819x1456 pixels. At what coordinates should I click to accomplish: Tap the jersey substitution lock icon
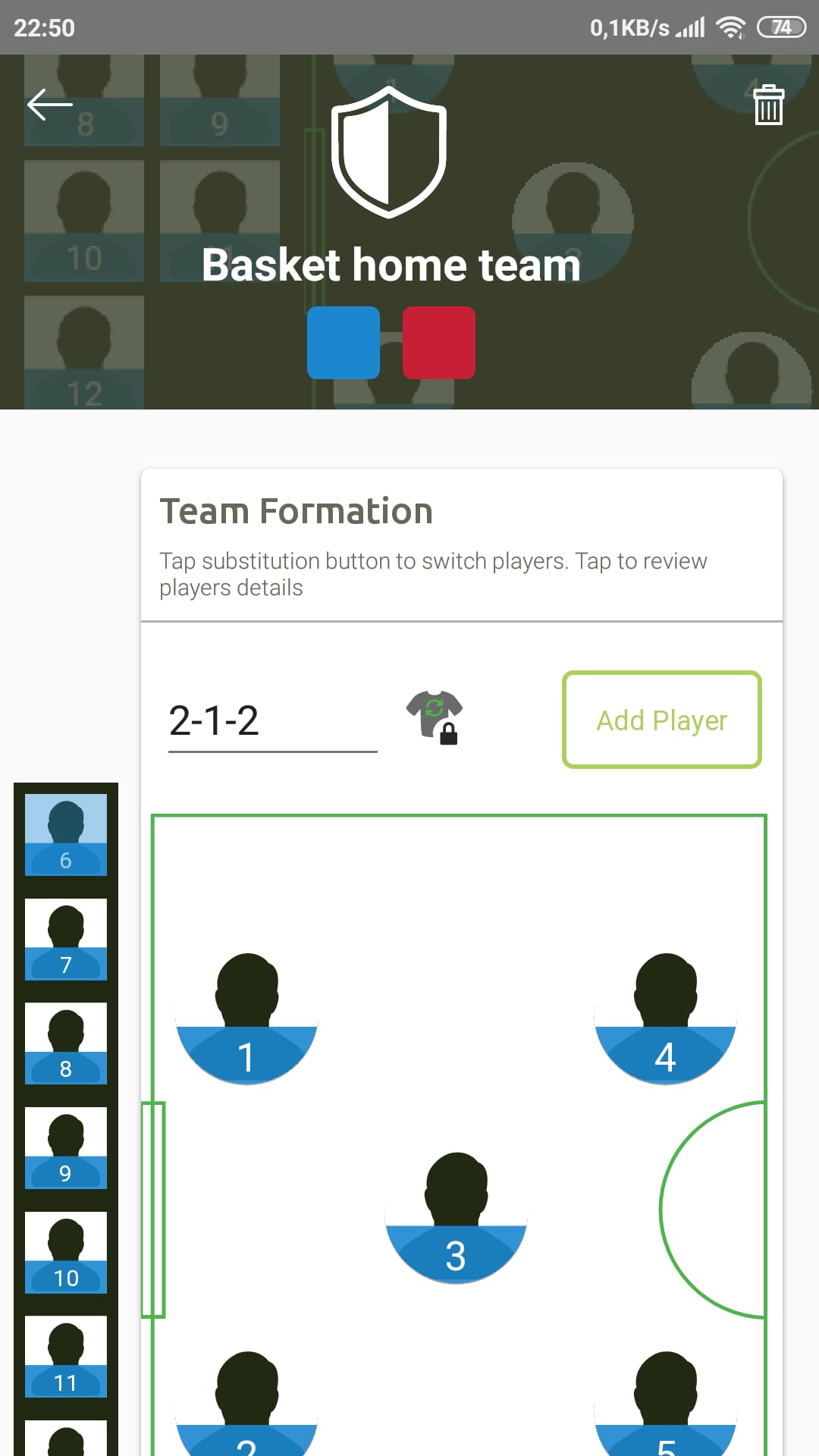(x=435, y=717)
